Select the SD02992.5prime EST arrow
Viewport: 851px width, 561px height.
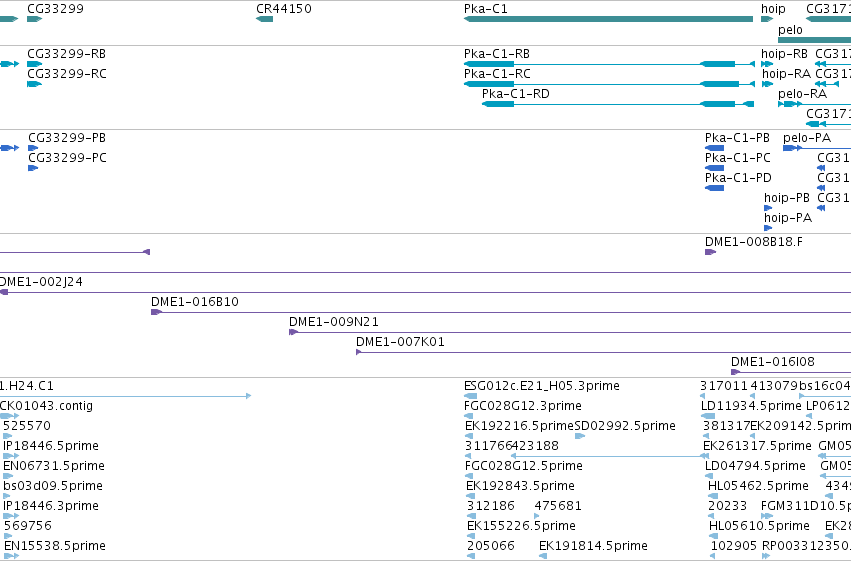pyautogui.click(x=580, y=436)
